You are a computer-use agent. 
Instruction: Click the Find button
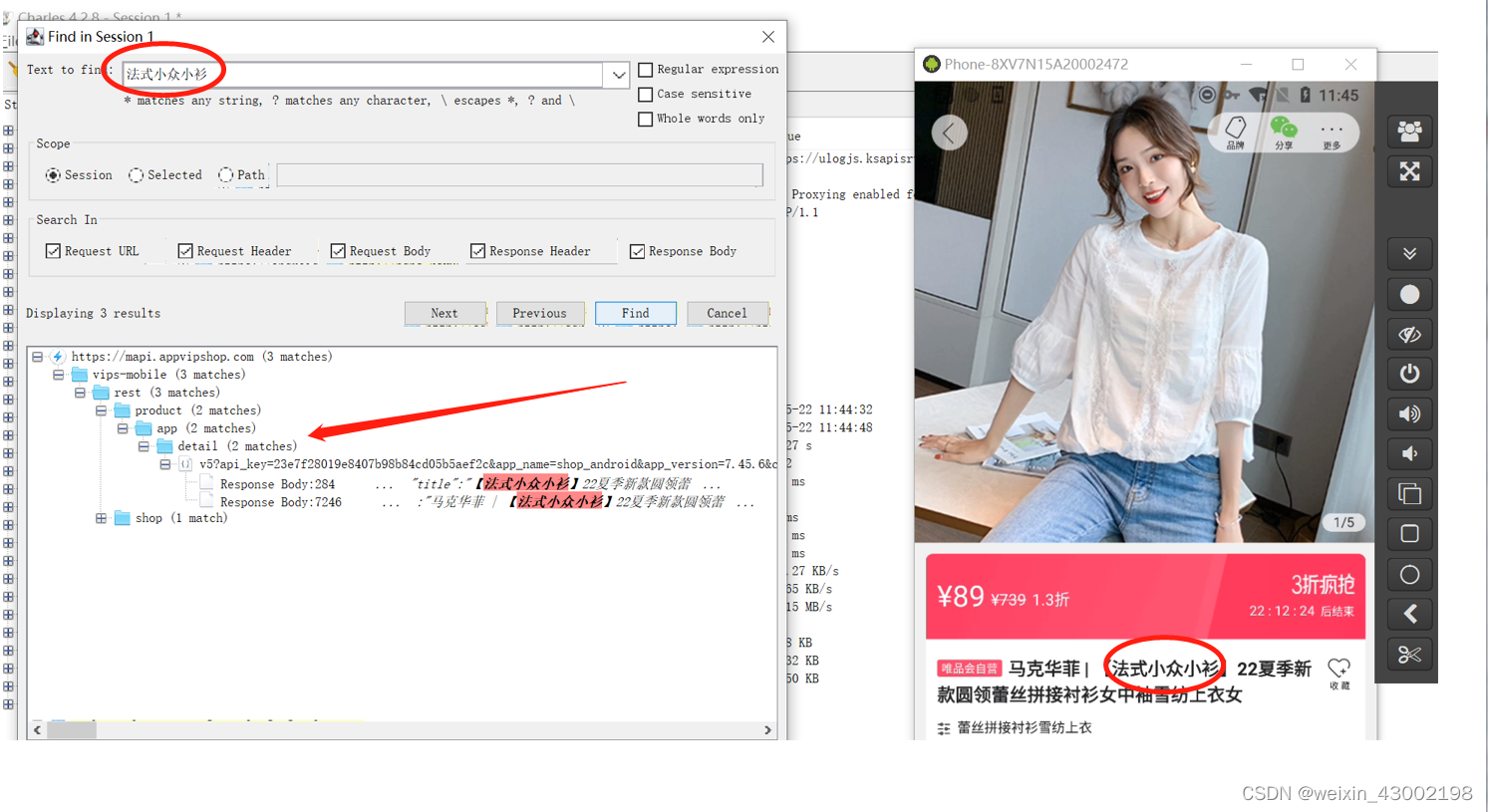pyautogui.click(x=635, y=313)
